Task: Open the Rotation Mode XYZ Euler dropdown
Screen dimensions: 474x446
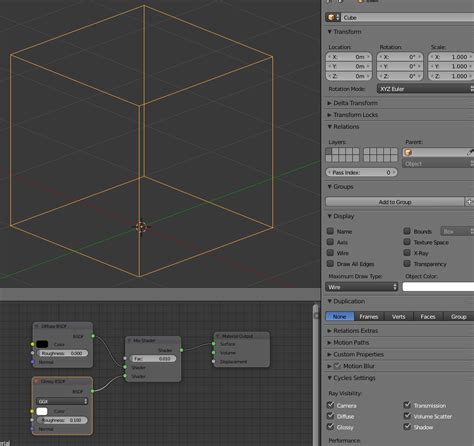Action: (425, 89)
